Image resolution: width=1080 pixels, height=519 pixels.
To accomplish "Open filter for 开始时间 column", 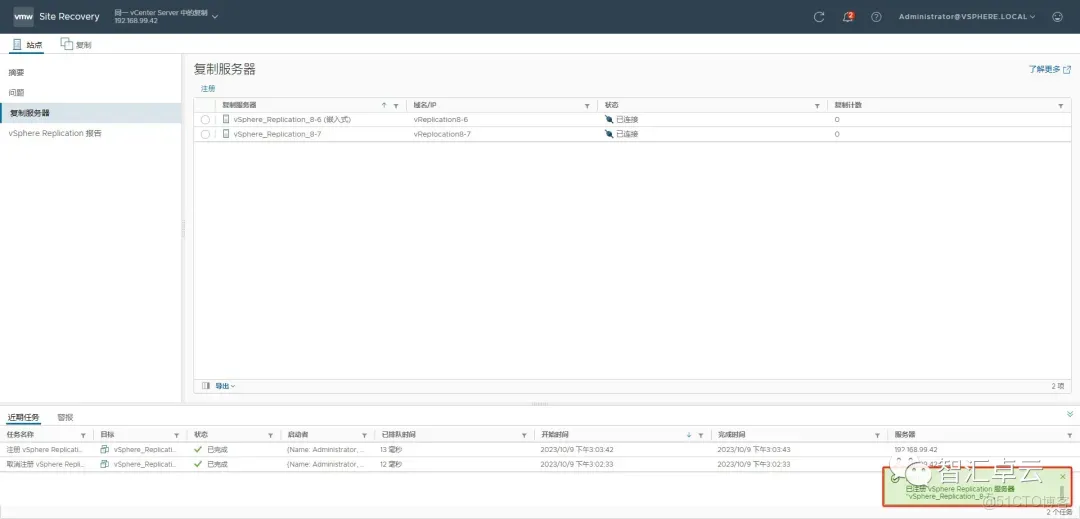I will [700, 436].
